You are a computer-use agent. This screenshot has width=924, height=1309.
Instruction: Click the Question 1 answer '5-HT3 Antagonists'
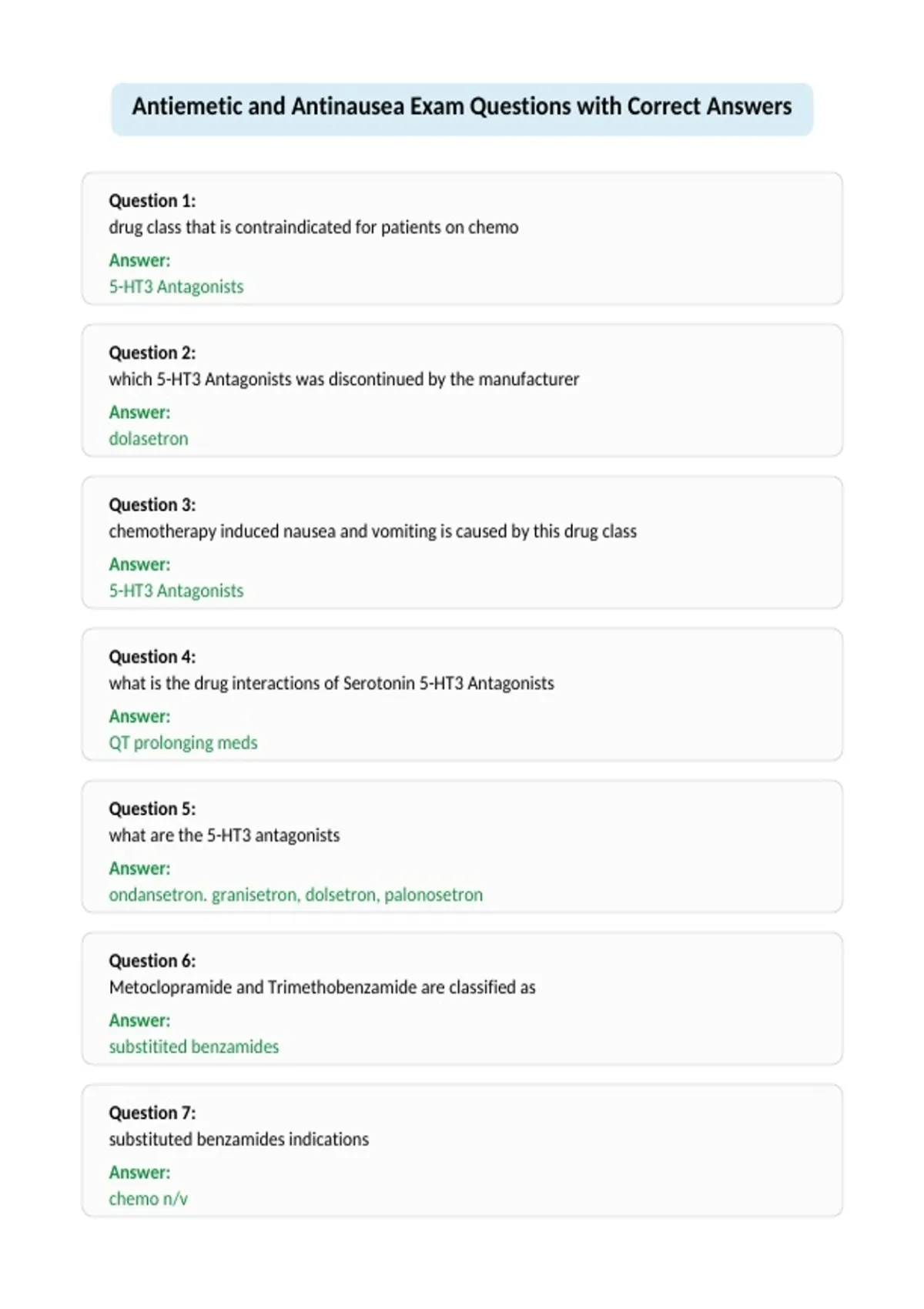tap(176, 286)
